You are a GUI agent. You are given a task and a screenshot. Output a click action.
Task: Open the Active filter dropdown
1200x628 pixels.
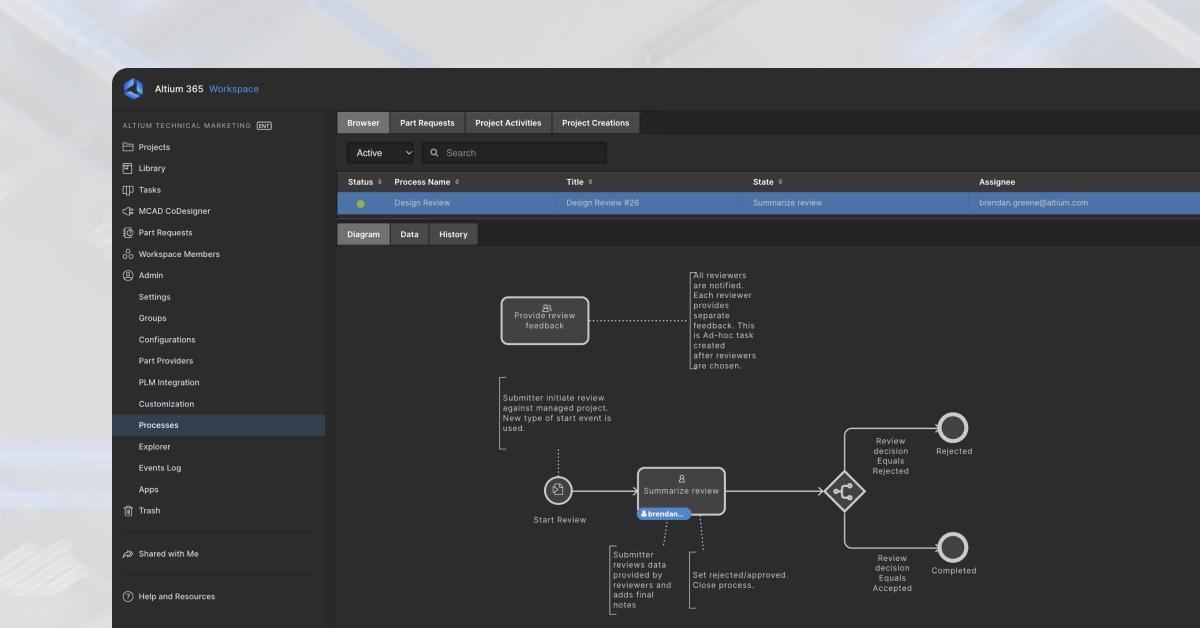(380, 153)
